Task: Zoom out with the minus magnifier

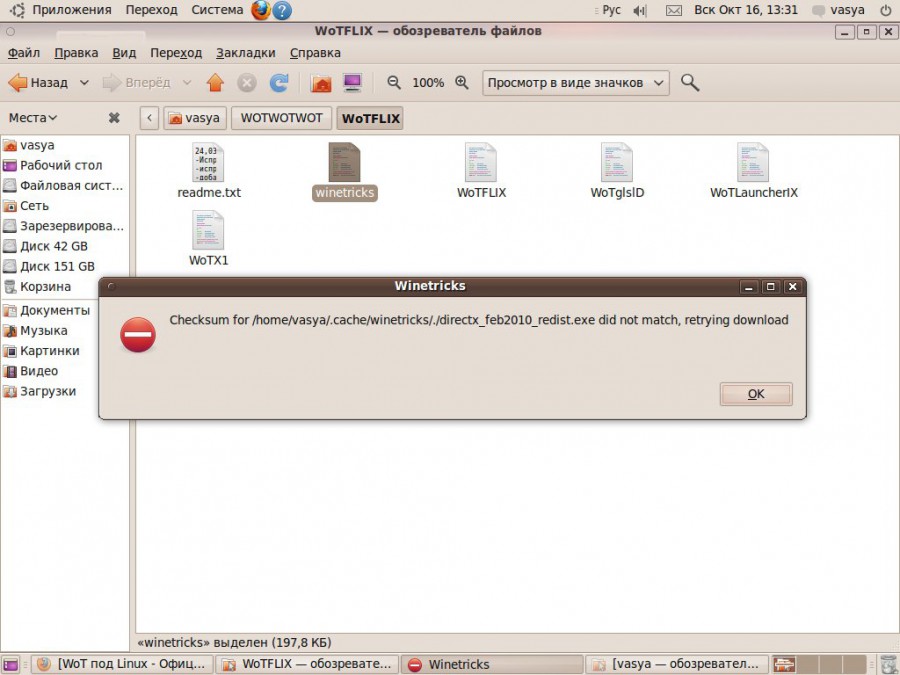Action: tap(394, 83)
